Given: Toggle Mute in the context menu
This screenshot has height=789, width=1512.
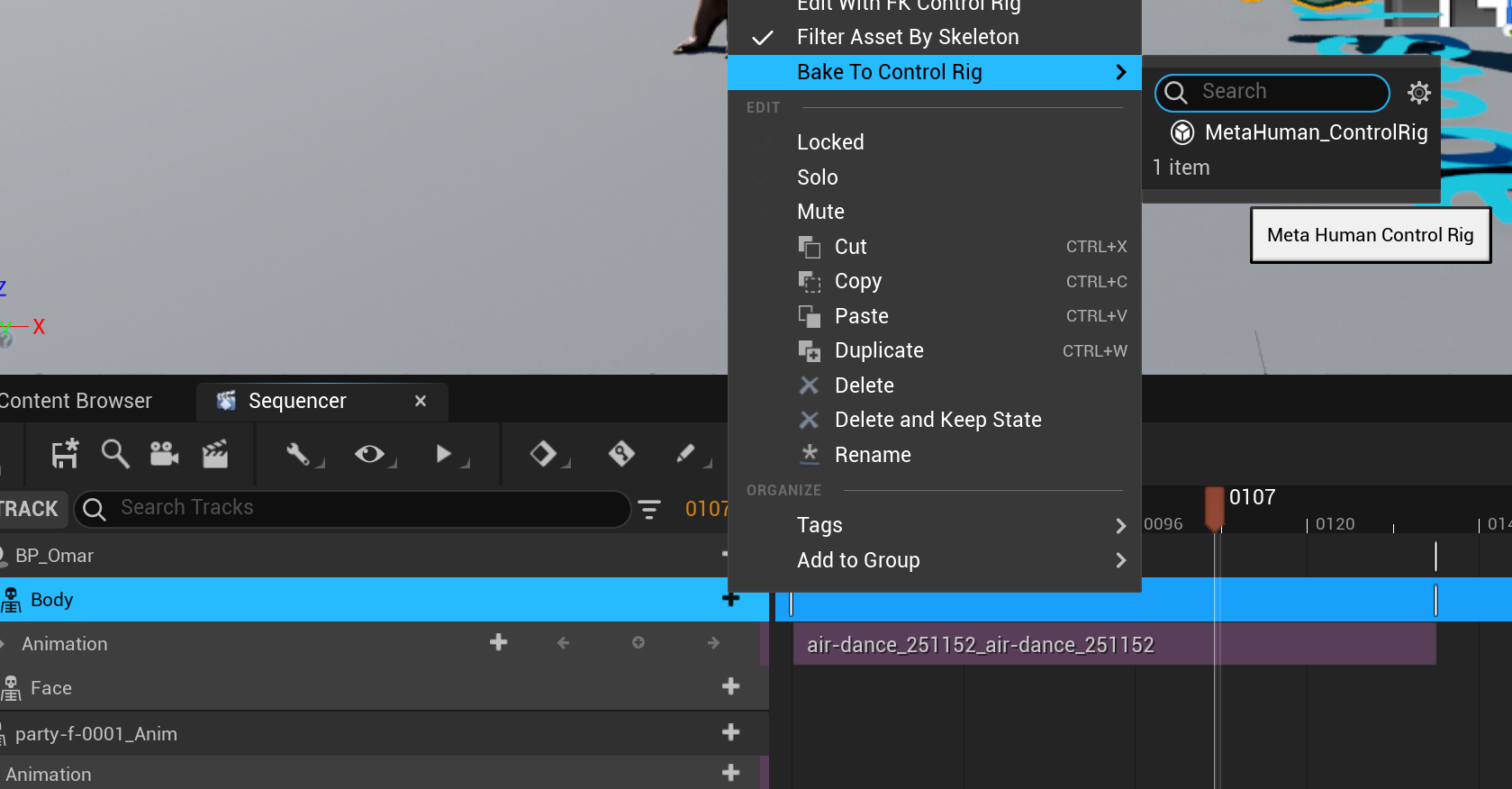Looking at the screenshot, I should [935, 212].
